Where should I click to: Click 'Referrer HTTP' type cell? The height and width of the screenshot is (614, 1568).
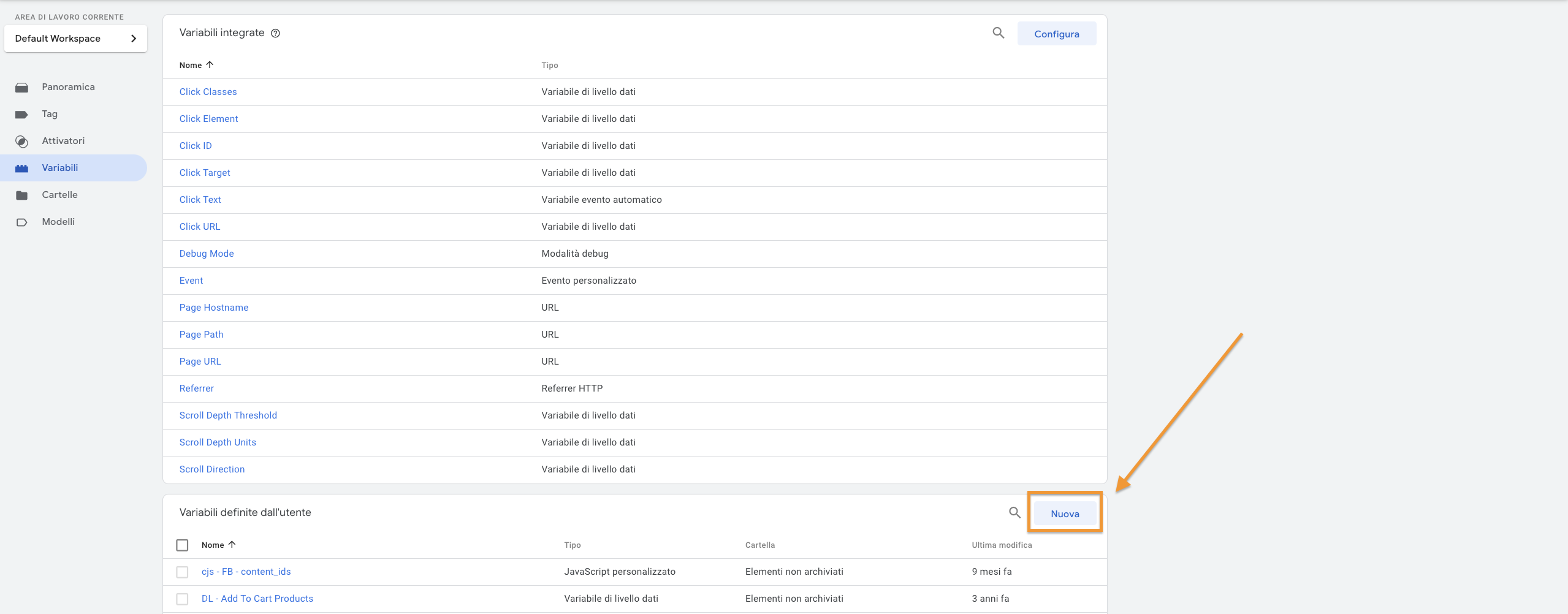pos(572,388)
